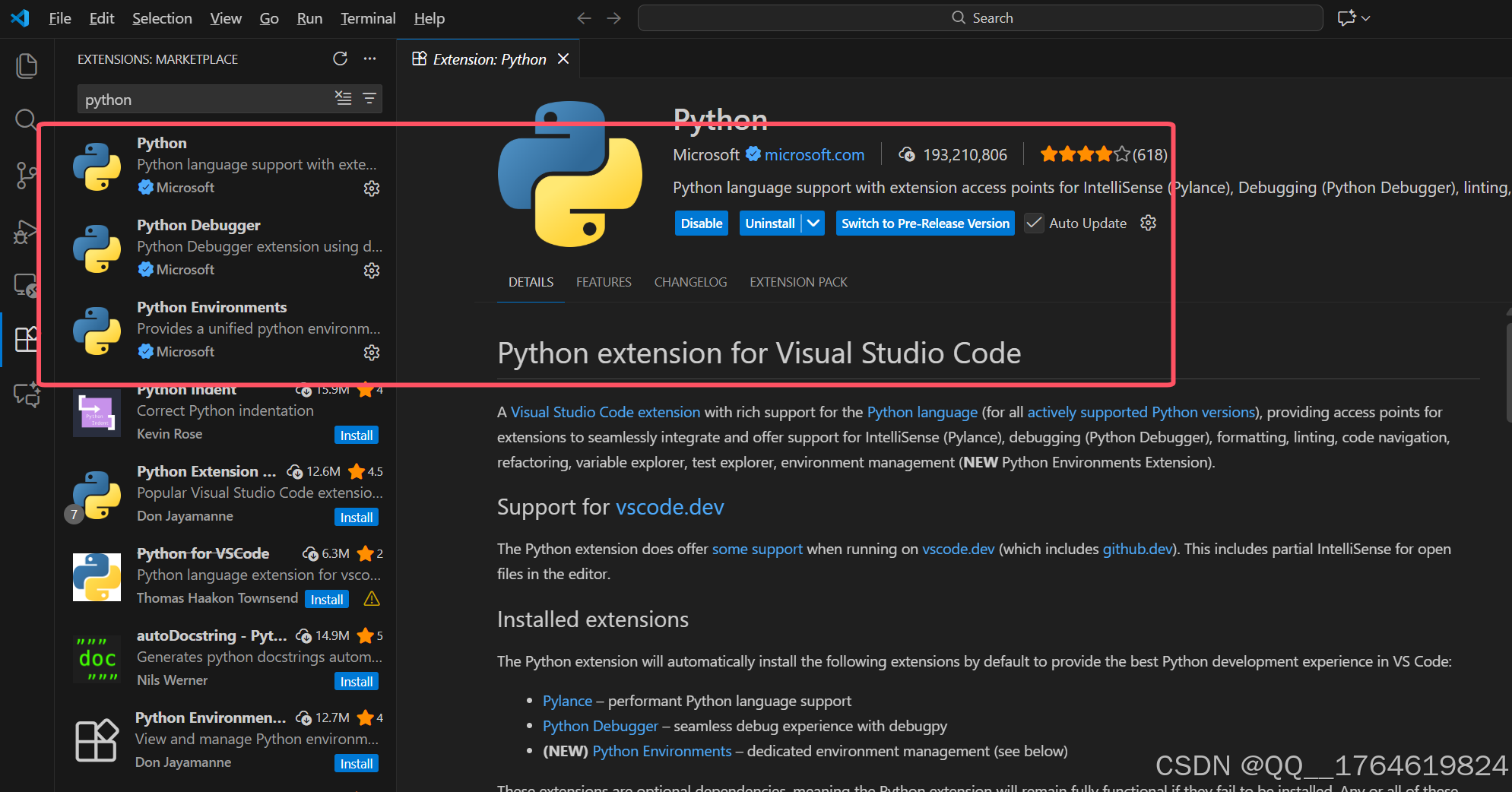Click the title bar Search command center
The width and height of the screenshot is (1512, 792).
pos(980,18)
